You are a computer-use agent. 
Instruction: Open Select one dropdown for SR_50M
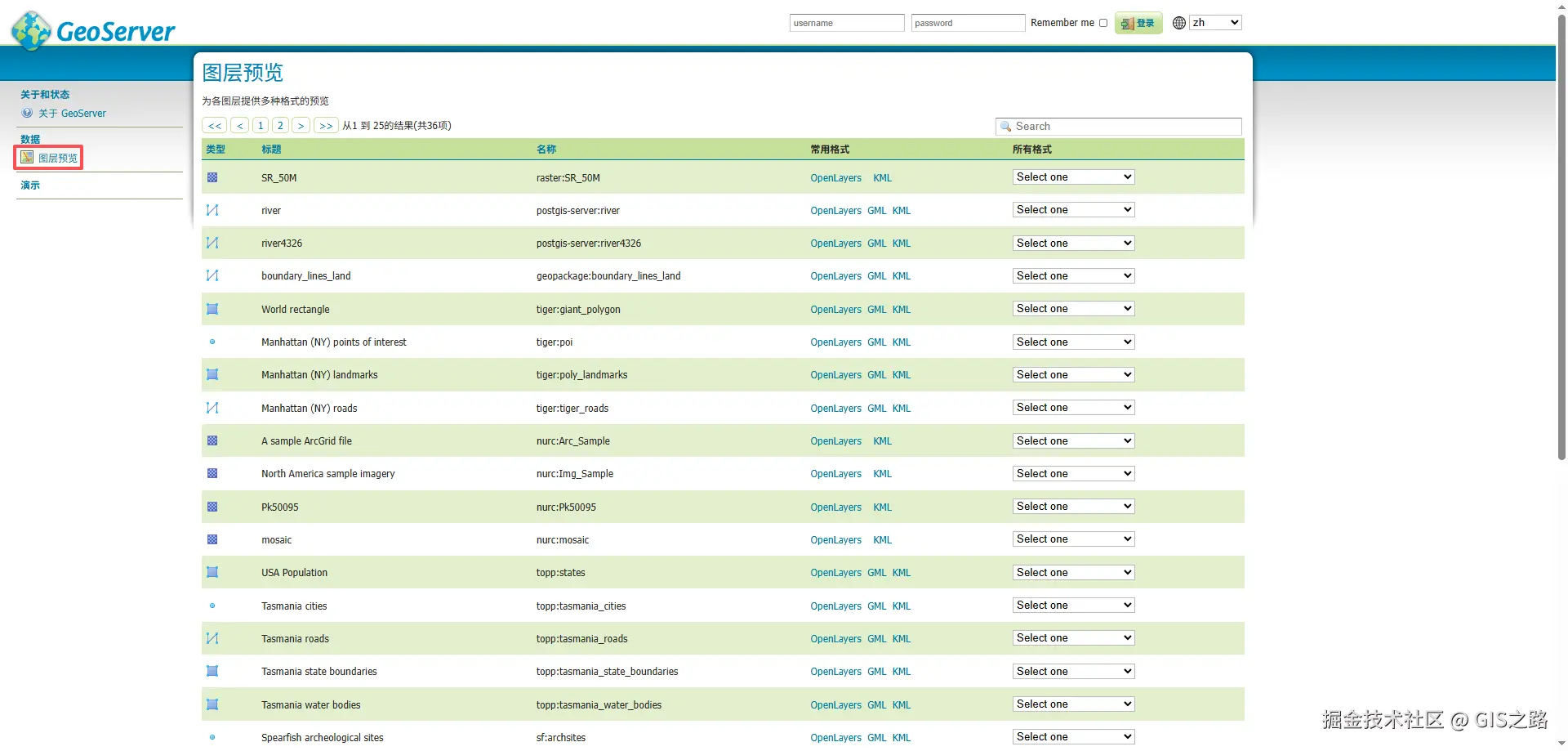tap(1073, 177)
